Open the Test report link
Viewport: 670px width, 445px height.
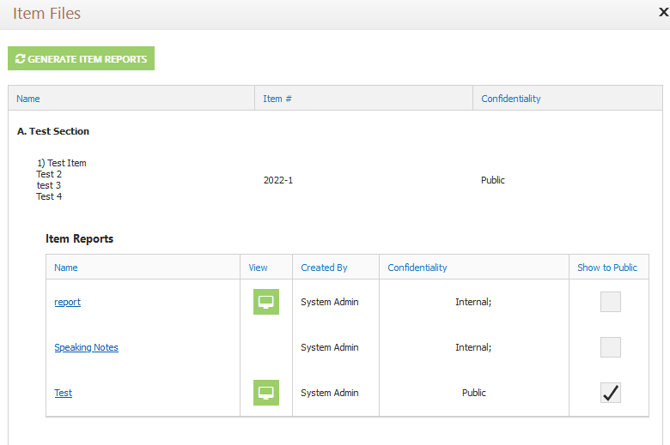tap(63, 393)
